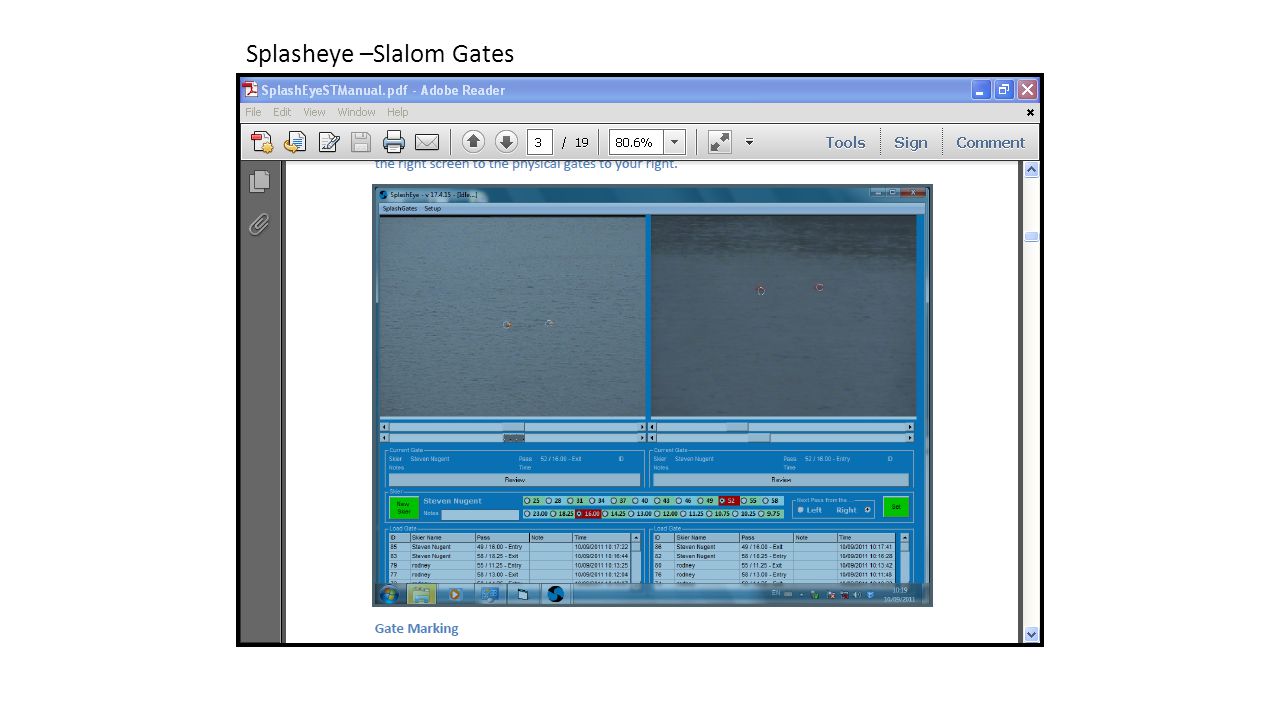Open the Tools pane

pos(845,142)
